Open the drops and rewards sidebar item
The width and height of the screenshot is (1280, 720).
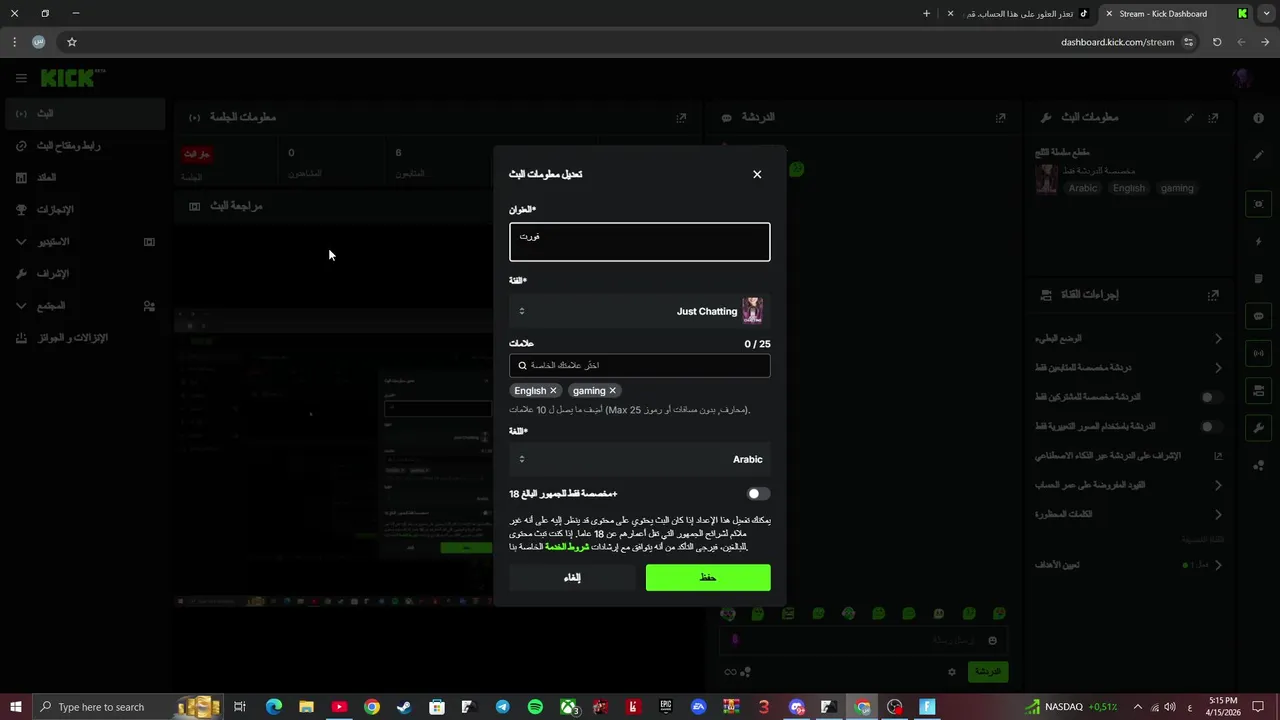(84, 338)
